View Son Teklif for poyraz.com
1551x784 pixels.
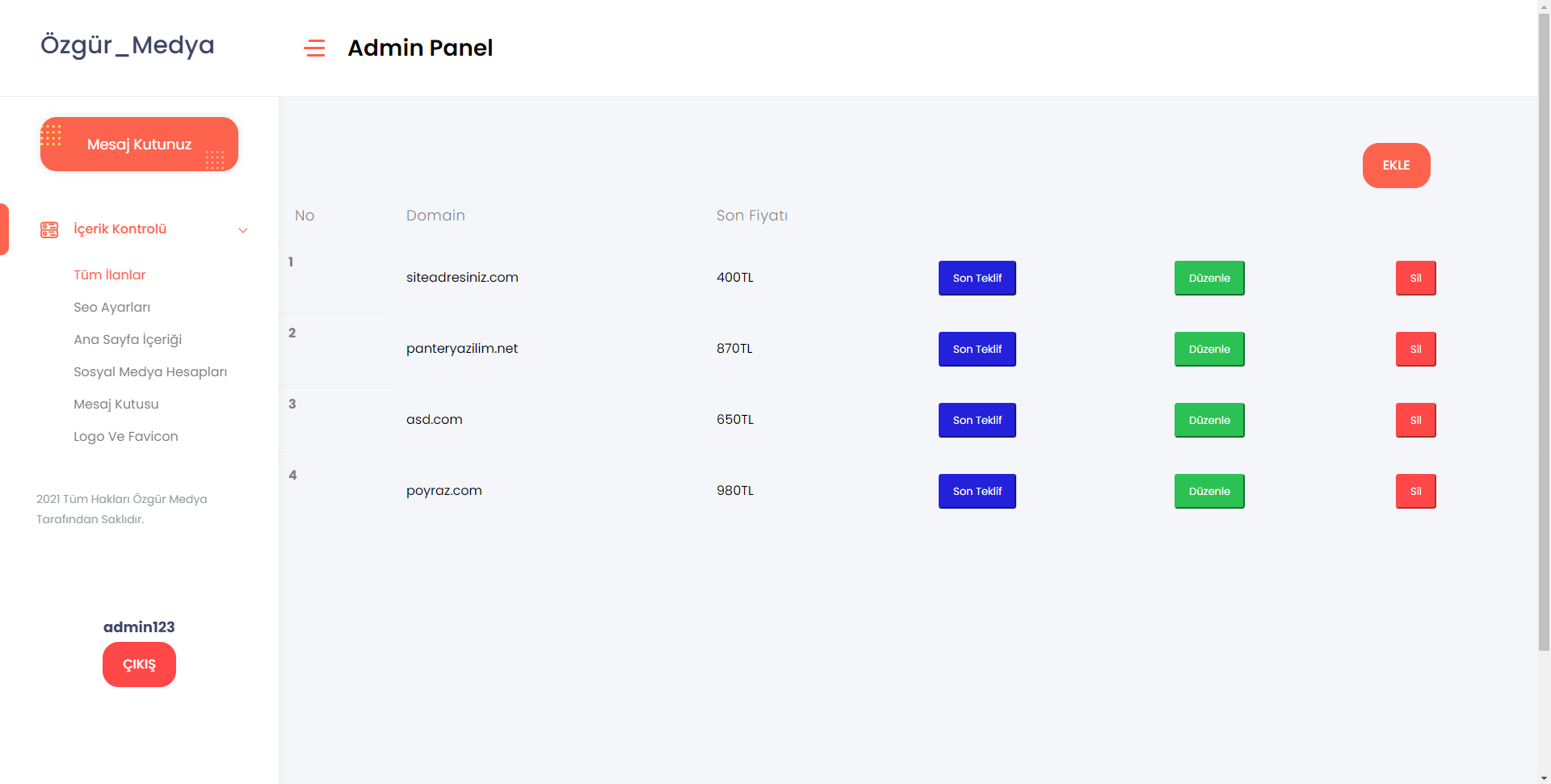tap(977, 491)
